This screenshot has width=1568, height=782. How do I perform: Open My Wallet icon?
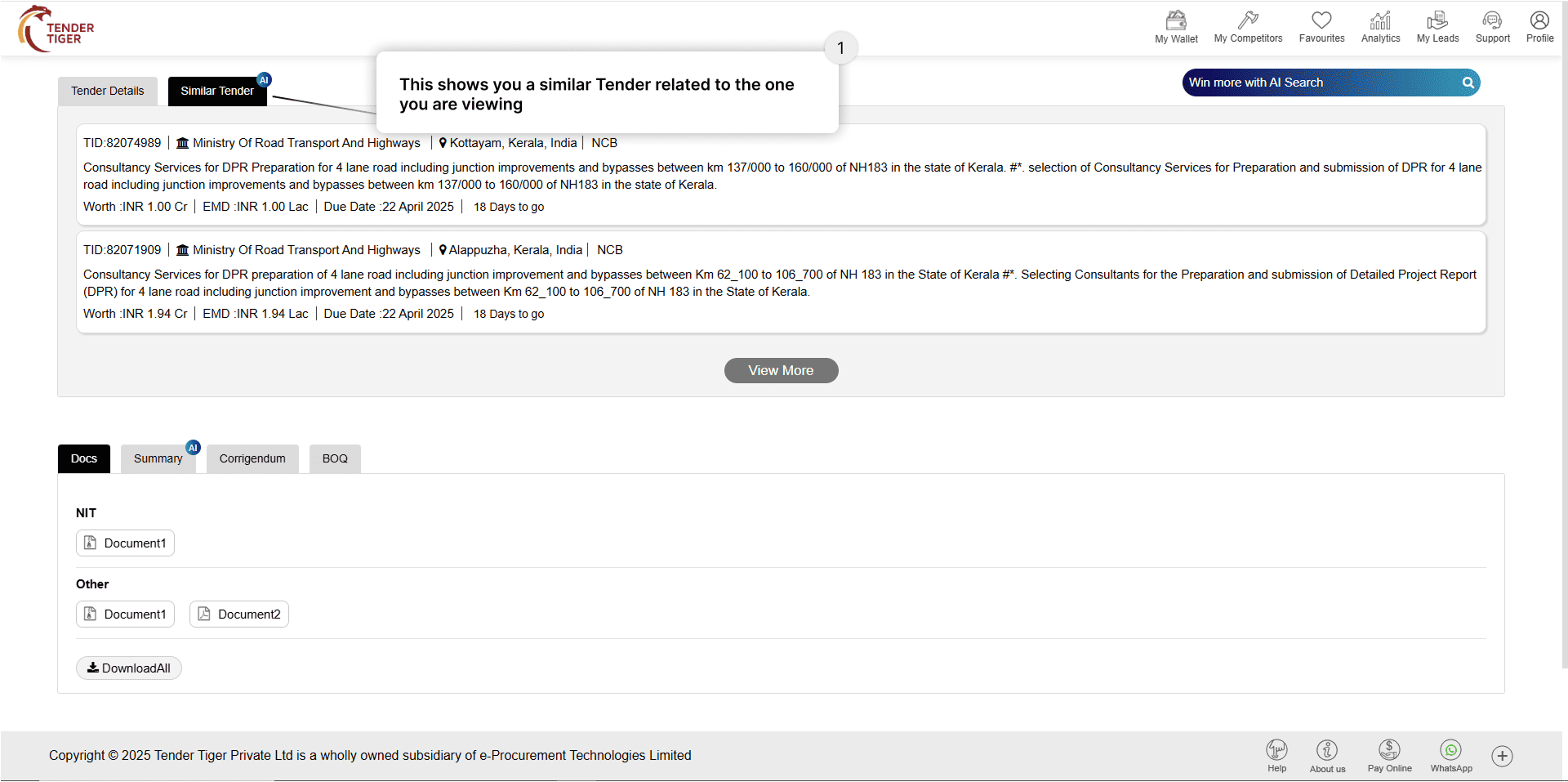click(x=1176, y=20)
